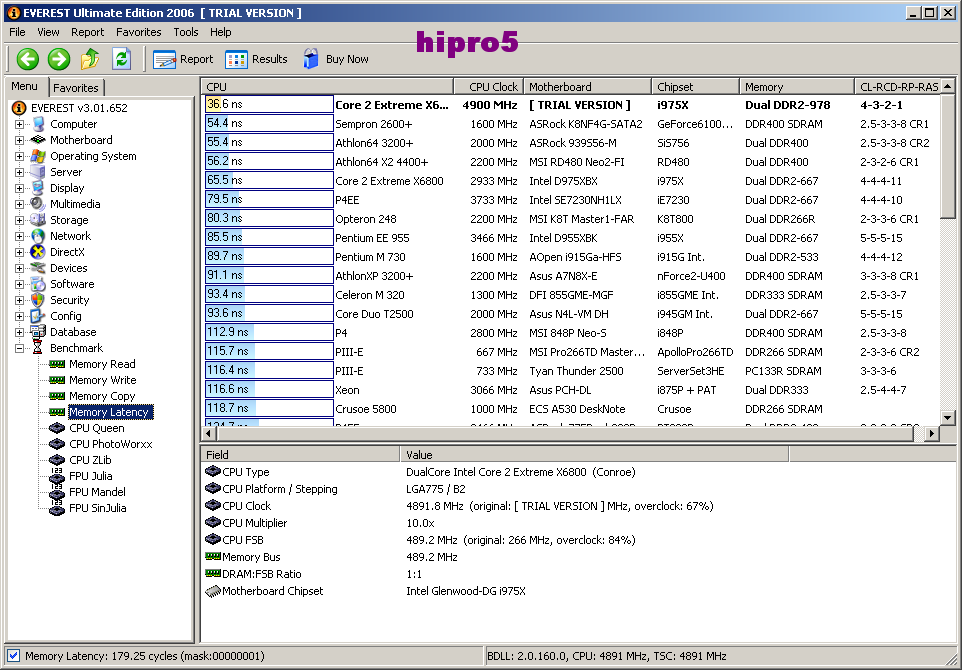Open the File menu
The image size is (962, 670).
(x=17, y=32)
